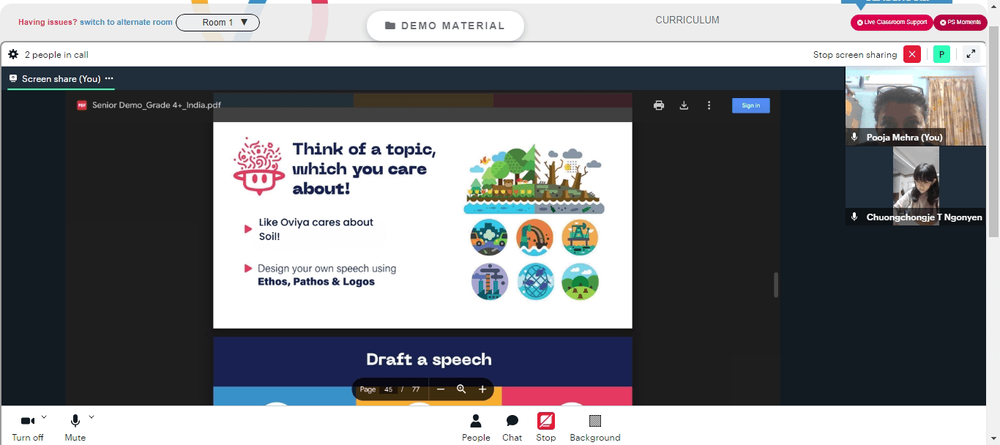The image size is (1000, 445).
Task: Zoom in the PDF page
Action: coord(482,390)
